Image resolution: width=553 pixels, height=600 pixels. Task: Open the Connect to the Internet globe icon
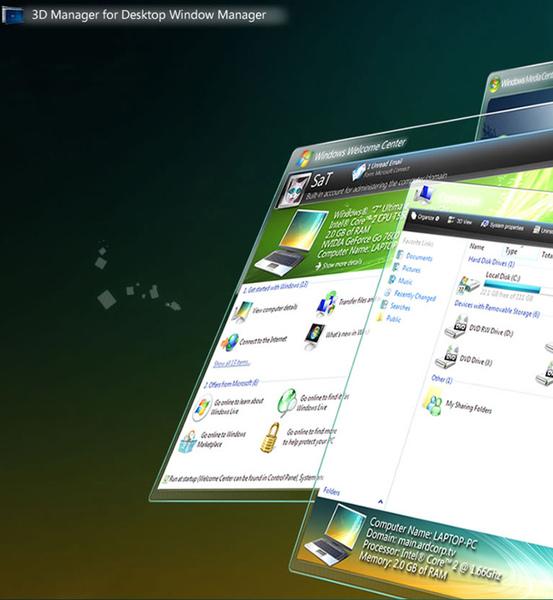tap(230, 342)
